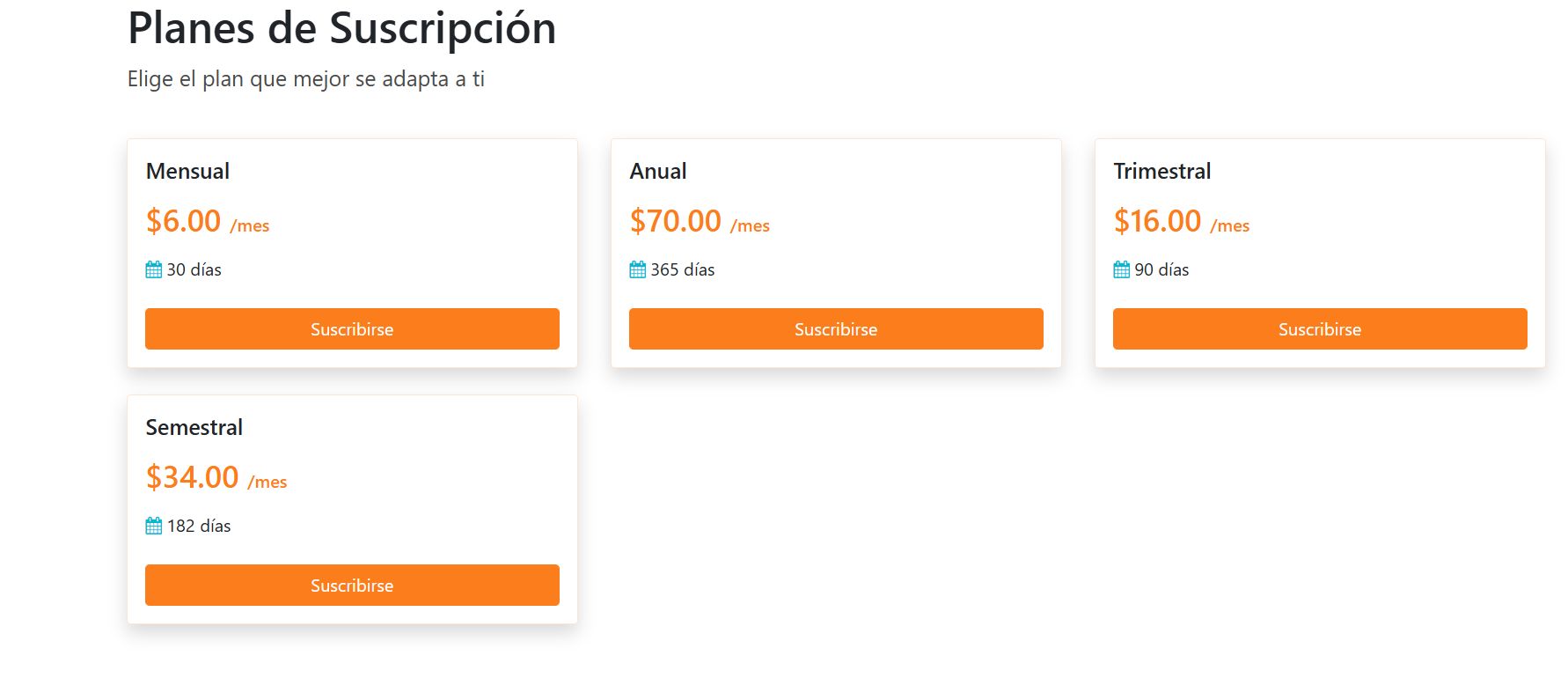Click the calendar icon beside 365 días
This screenshot has height=678, width=1568.
(638, 269)
